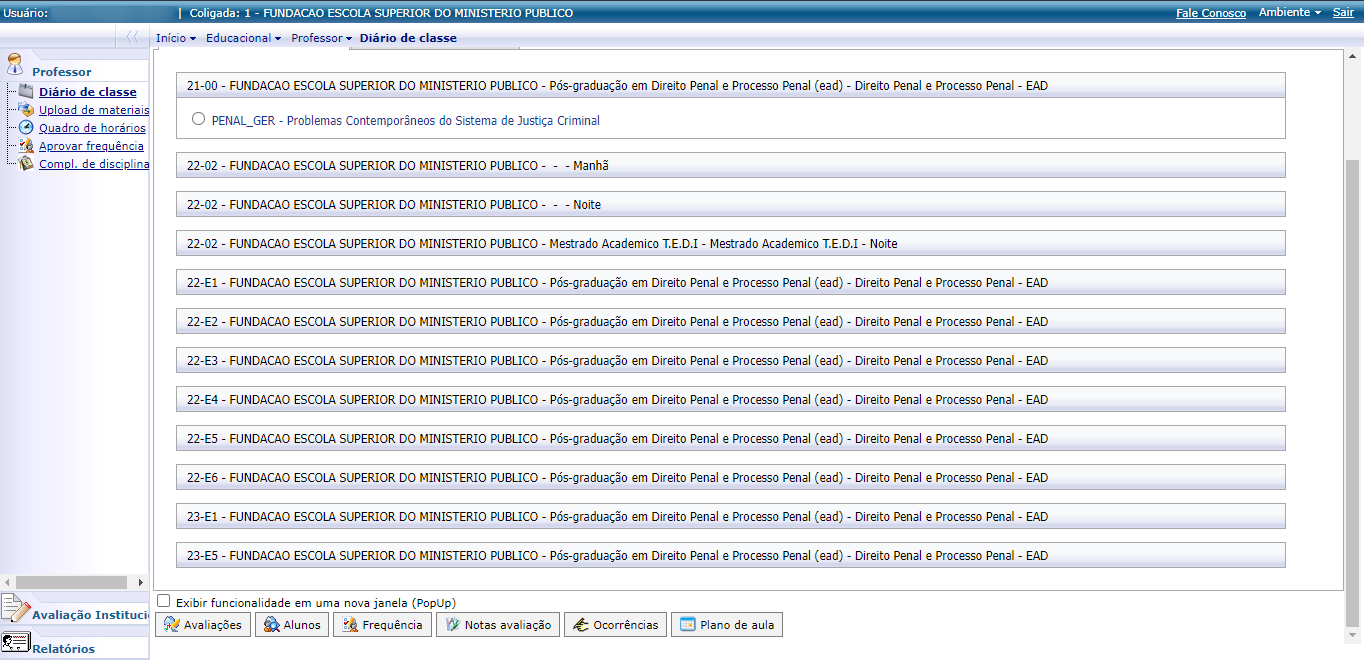This screenshot has width=1364, height=670.
Task: Click the Aprovar frequência icon
Action: 27,146
